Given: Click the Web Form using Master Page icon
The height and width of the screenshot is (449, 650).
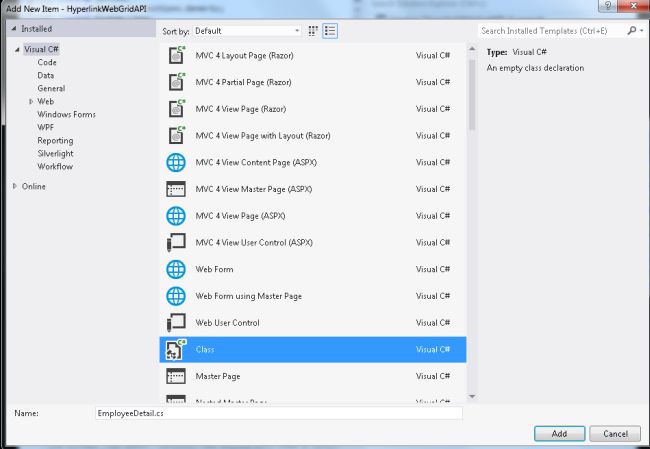Looking at the screenshot, I should [176, 296].
